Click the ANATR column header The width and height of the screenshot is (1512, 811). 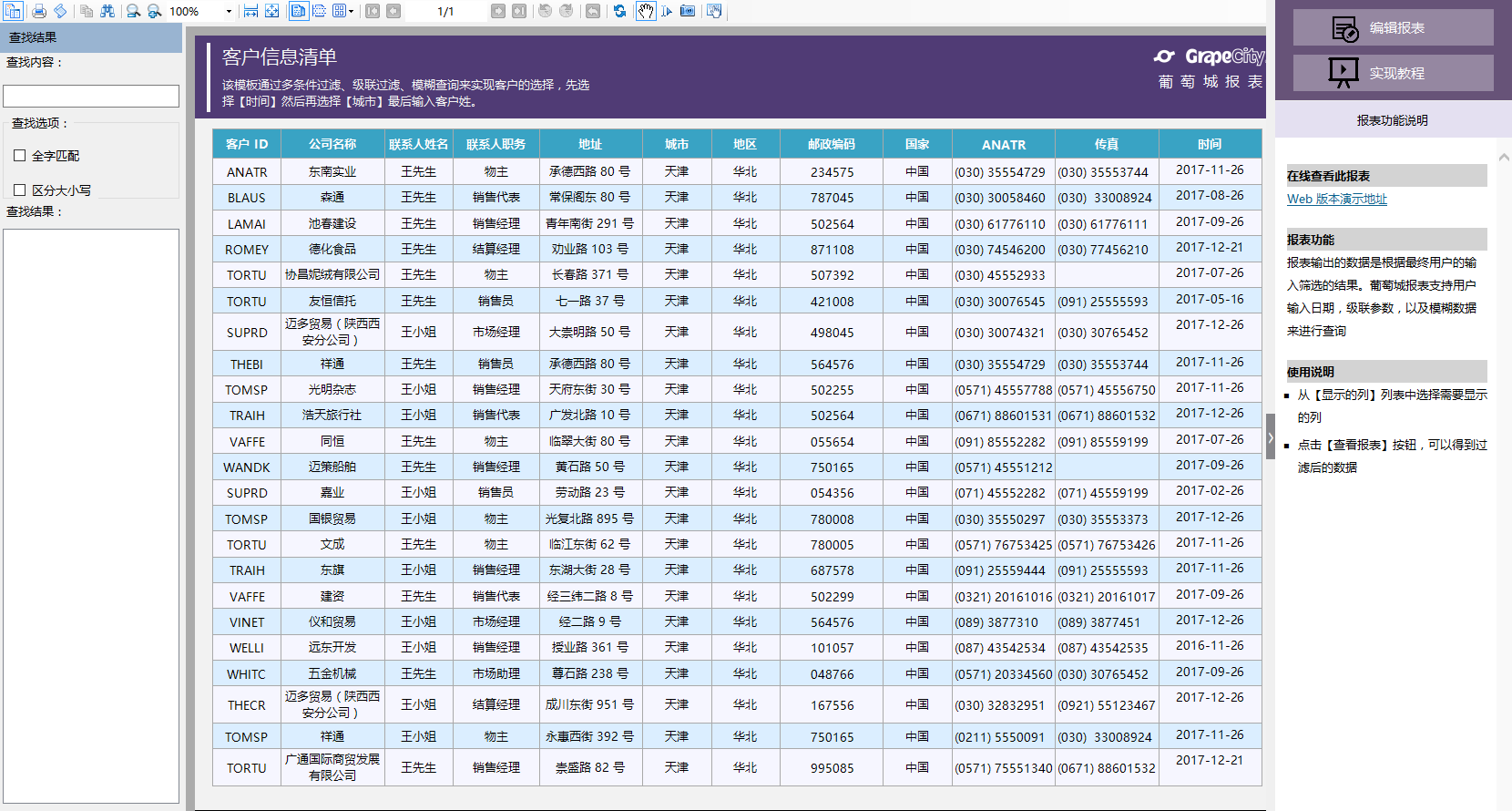point(1004,144)
